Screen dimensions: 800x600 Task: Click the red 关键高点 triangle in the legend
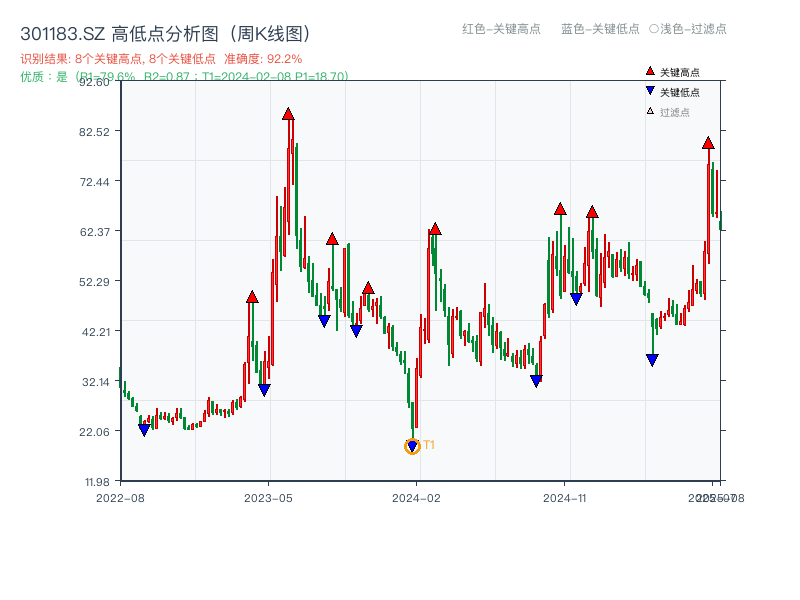click(648, 71)
